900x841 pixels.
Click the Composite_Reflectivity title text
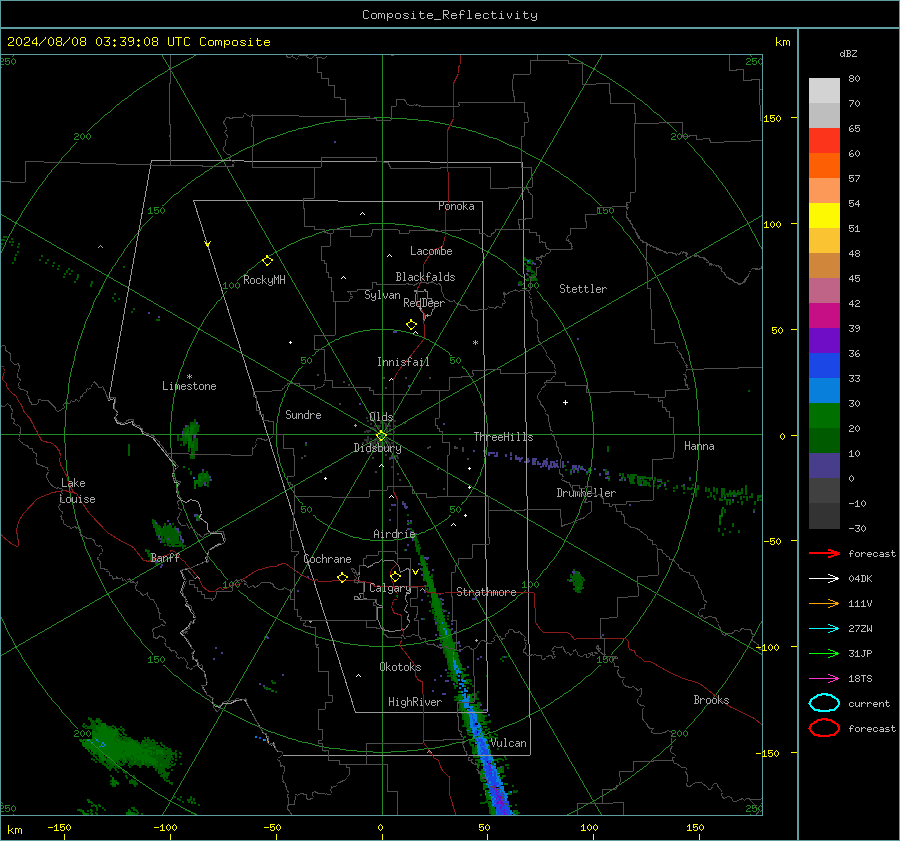click(450, 15)
